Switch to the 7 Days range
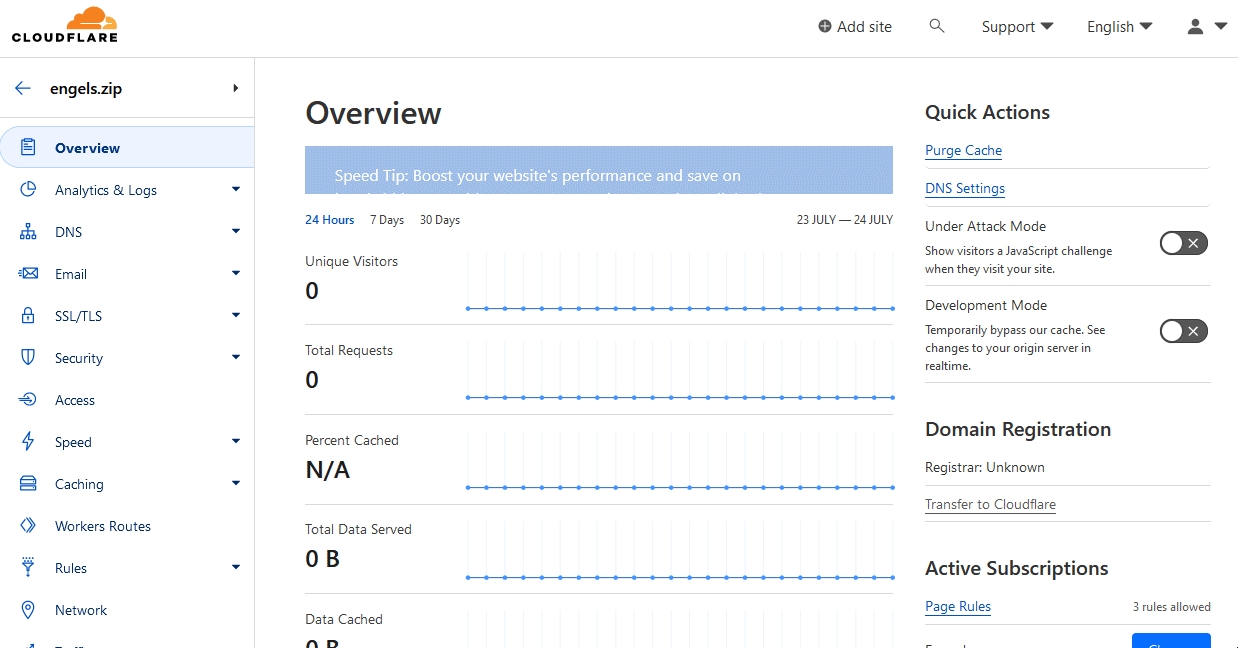This screenshot has height=648, width=1238. coord(387,220)
